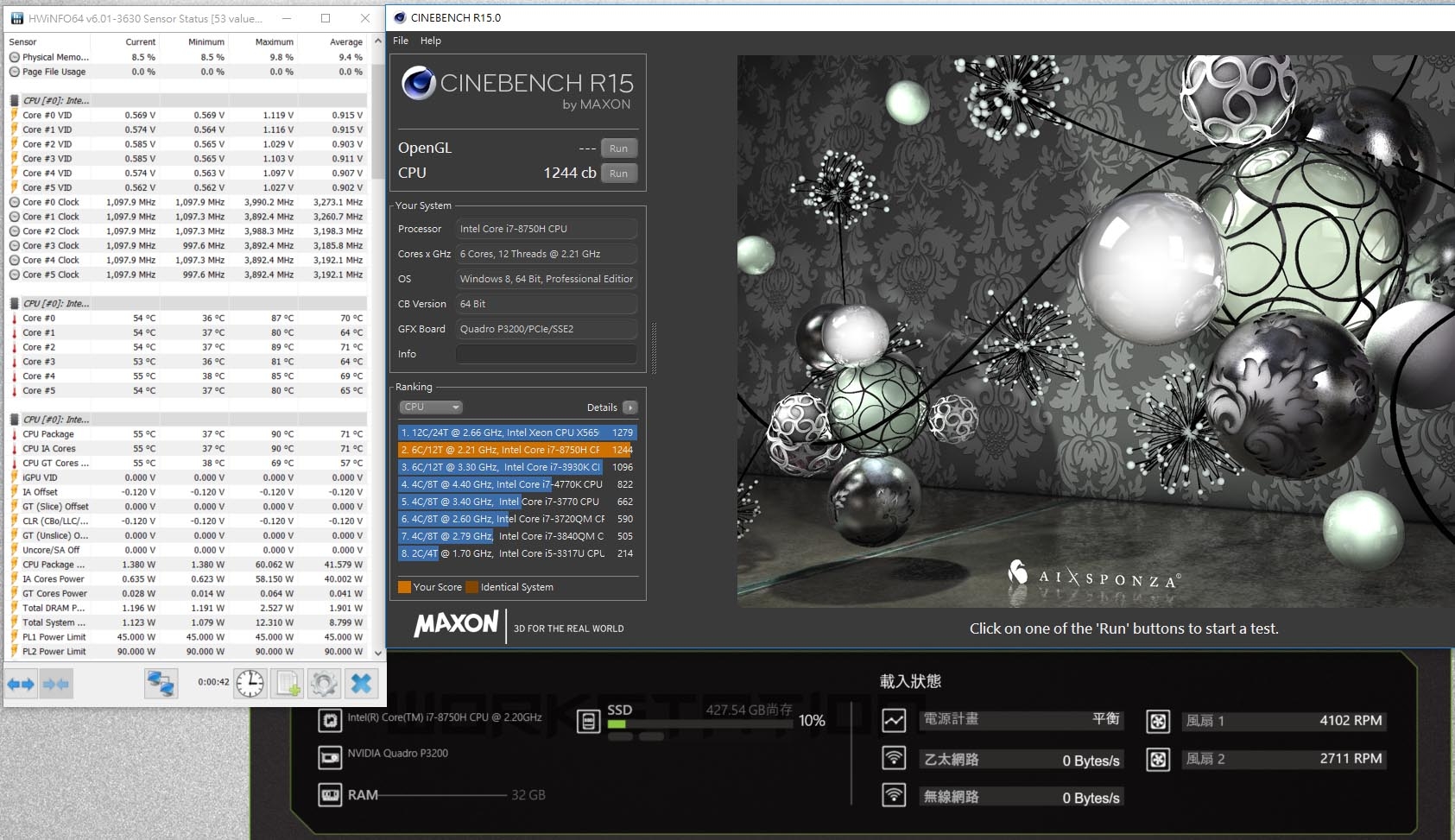The width and height of the screenshot is (1455, 840).
Task: Open the File menu in Cinebench
Action: [x=401, y=41]
